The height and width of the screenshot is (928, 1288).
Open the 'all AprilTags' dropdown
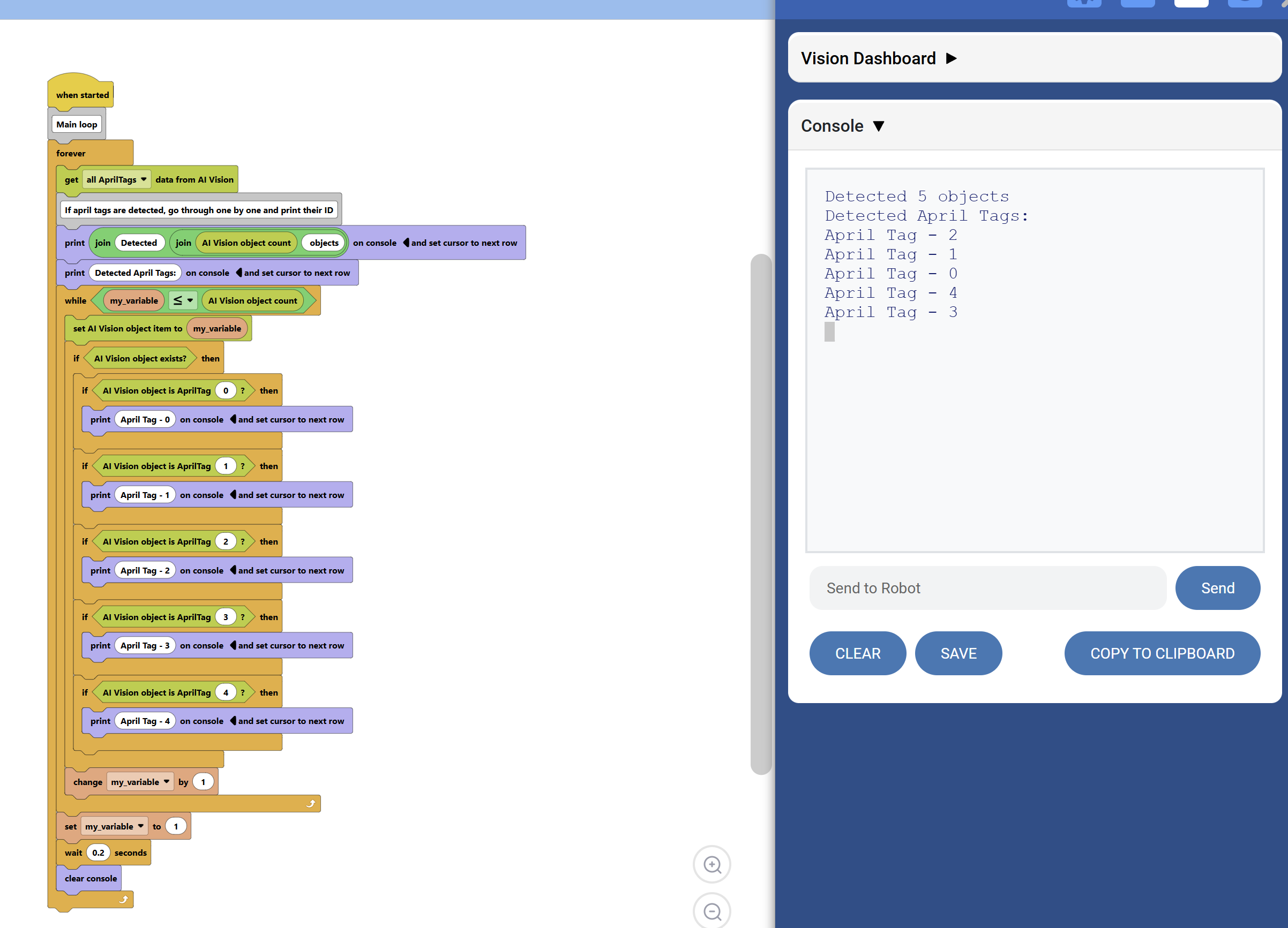tap(116, 180)
